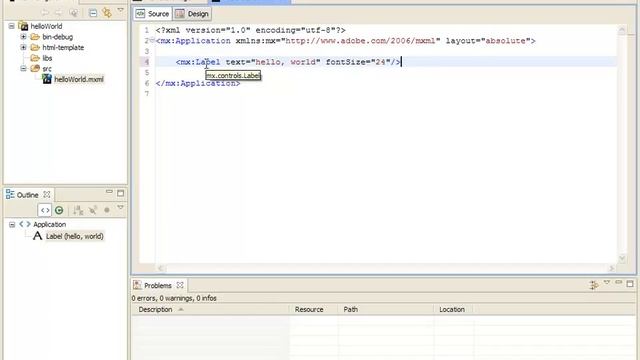Expand the html-template folder
640x360 pixels.
point(23,47)
